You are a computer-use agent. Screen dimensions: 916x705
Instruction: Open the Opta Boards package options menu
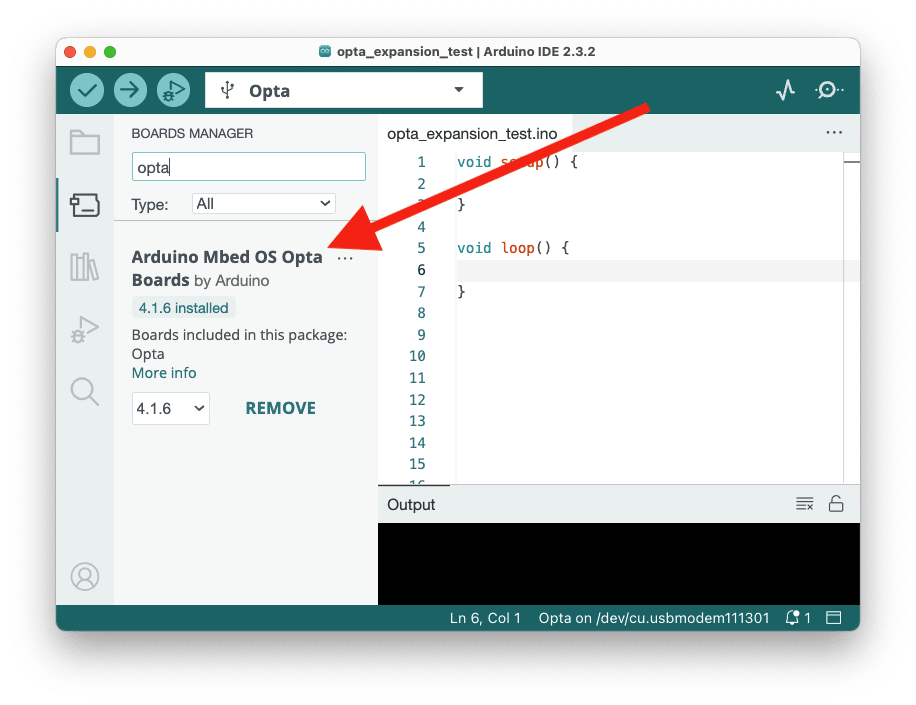[x=345, y=258]
